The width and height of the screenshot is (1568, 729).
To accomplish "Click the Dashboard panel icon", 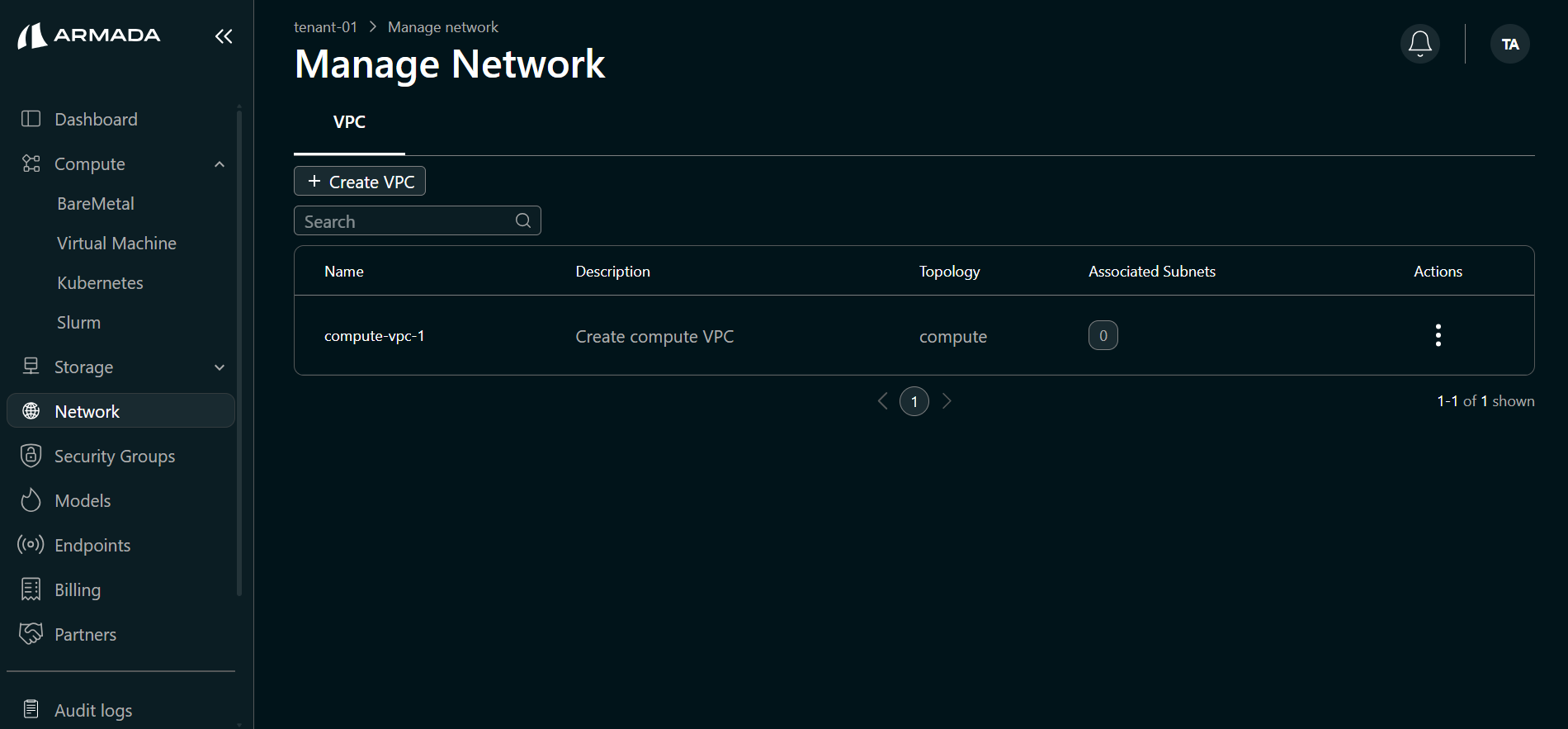I will point(31,119).
